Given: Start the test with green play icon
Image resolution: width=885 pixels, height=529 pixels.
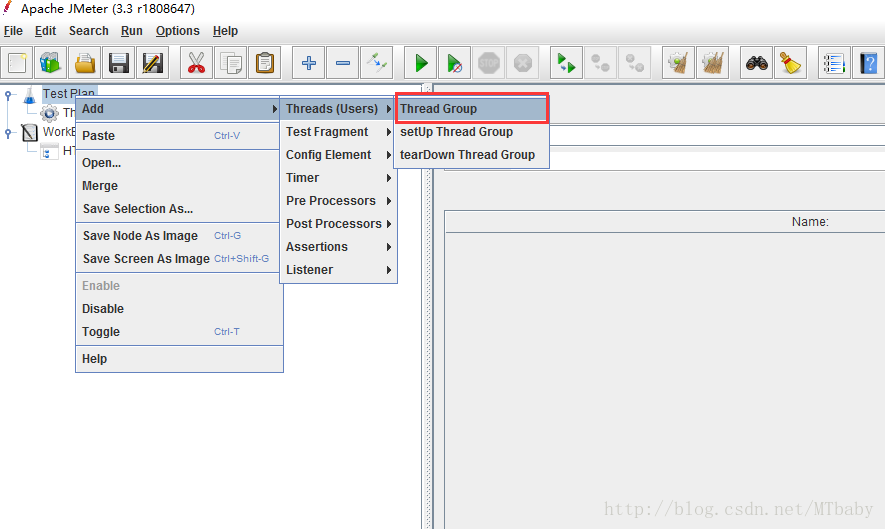Looking at the screenshot, I should (420, 63).
